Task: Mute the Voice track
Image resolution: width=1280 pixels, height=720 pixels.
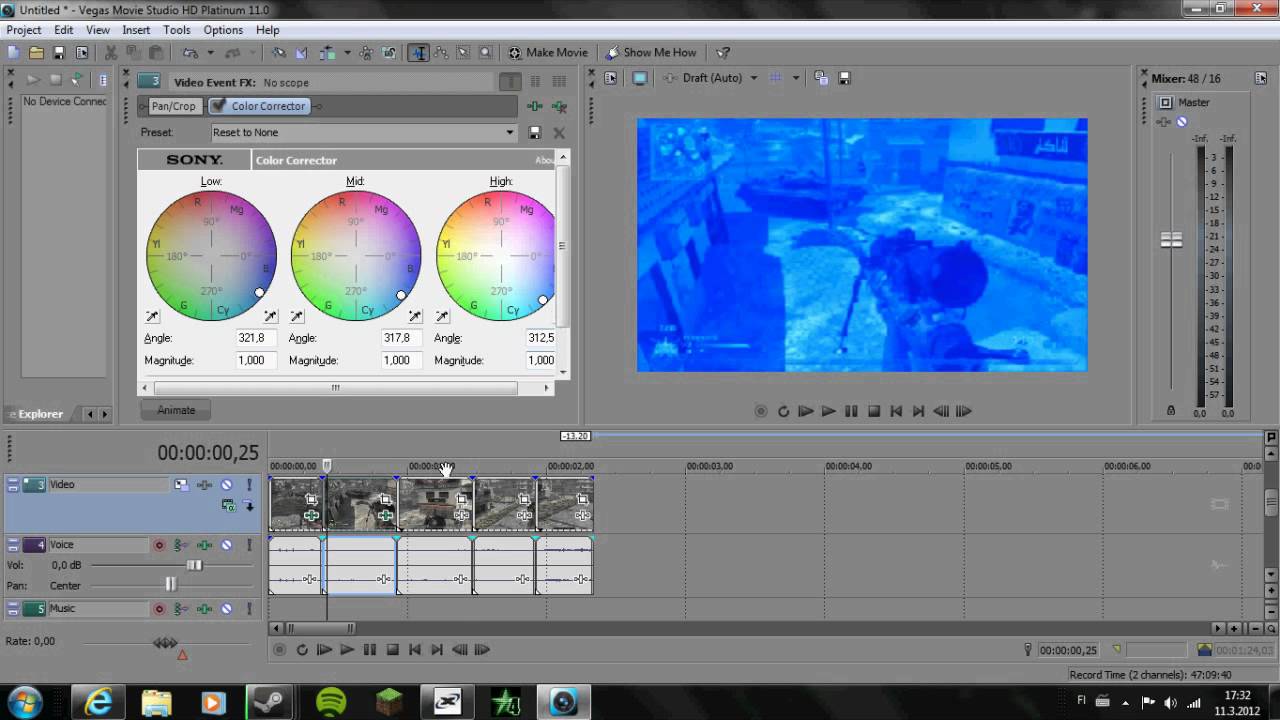Action: [x=227, y=545]
